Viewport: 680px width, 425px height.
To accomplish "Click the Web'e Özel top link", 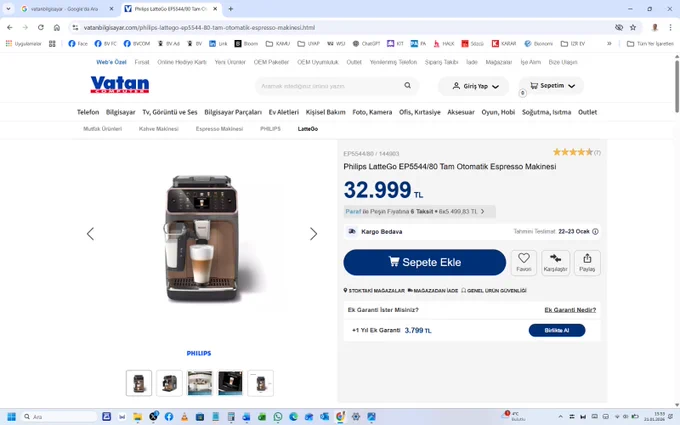I will pos(111,62).
